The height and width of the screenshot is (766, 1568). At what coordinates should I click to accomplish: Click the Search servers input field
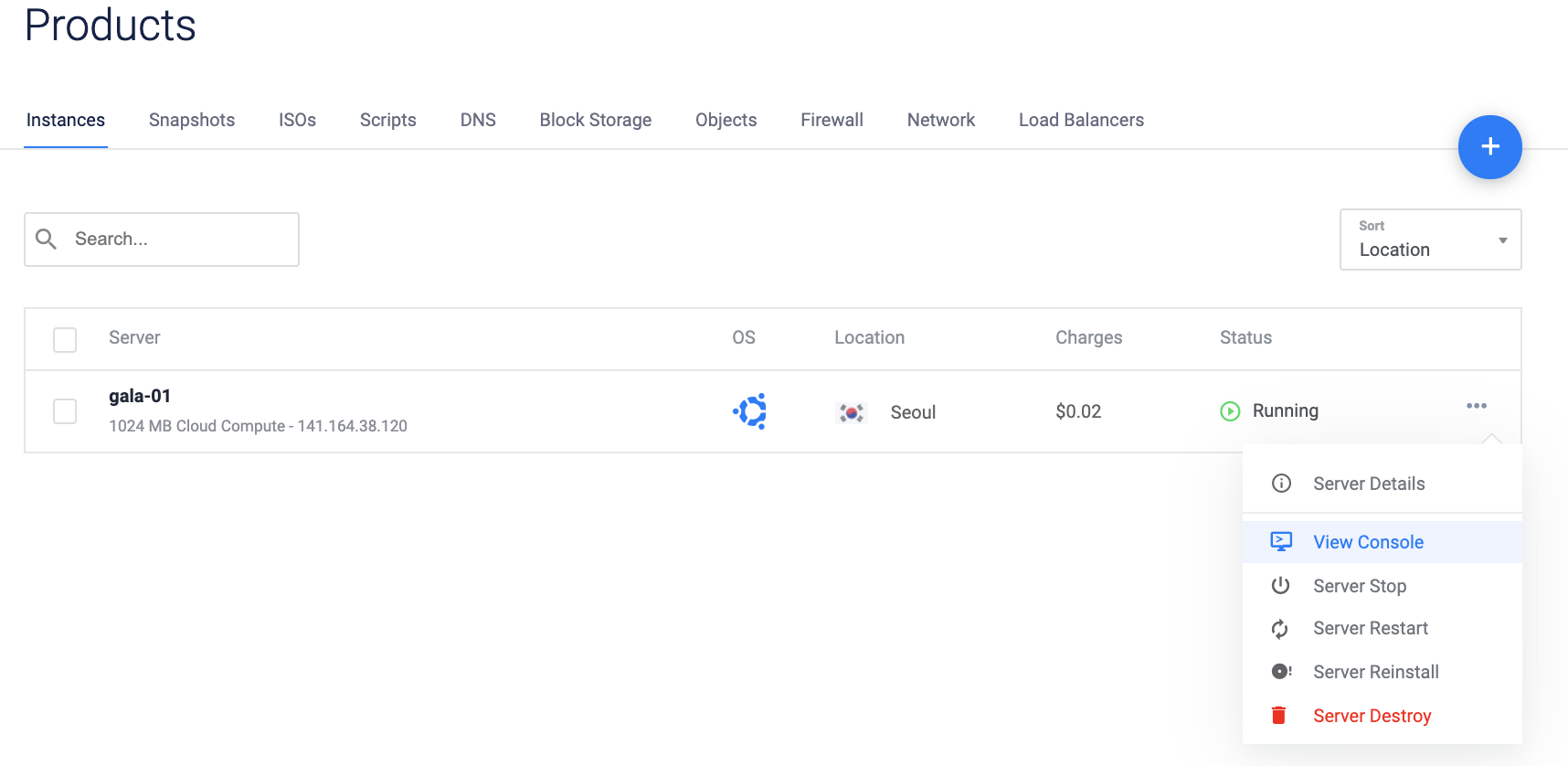(x=162, y=239)
